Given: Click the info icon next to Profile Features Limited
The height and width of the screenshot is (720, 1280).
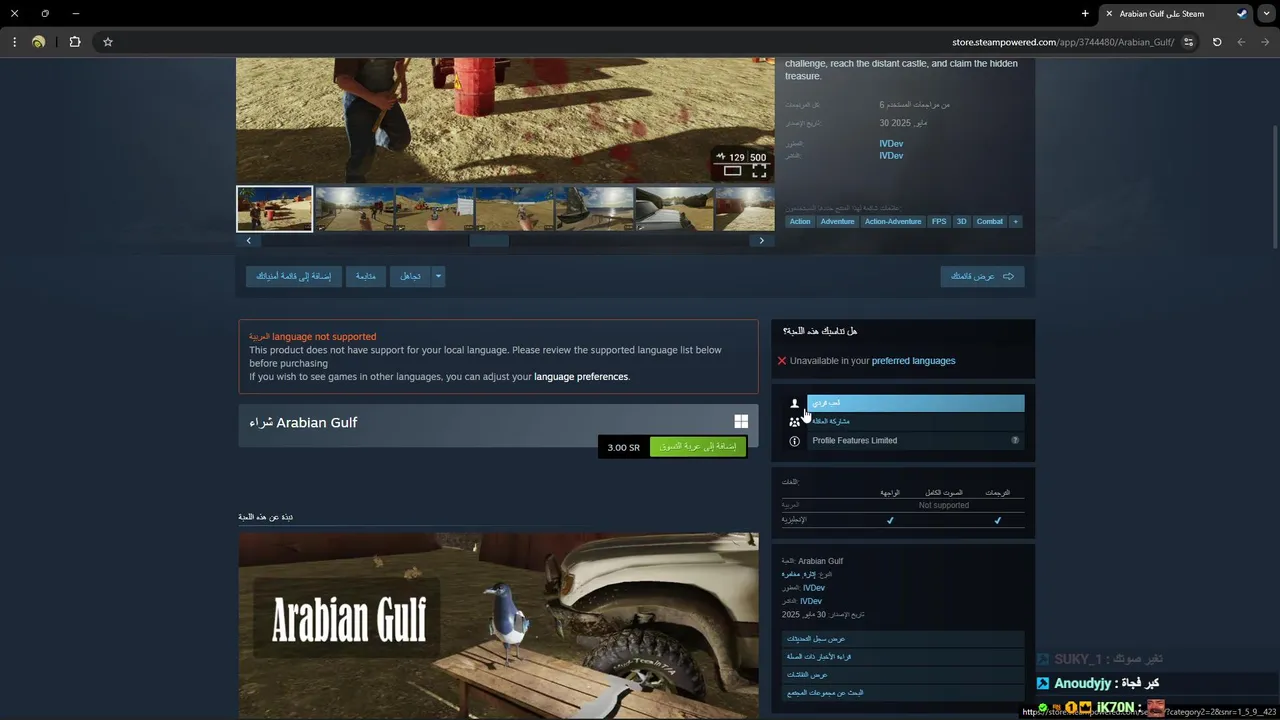Looking at the screenshot, I should (795, 441).
